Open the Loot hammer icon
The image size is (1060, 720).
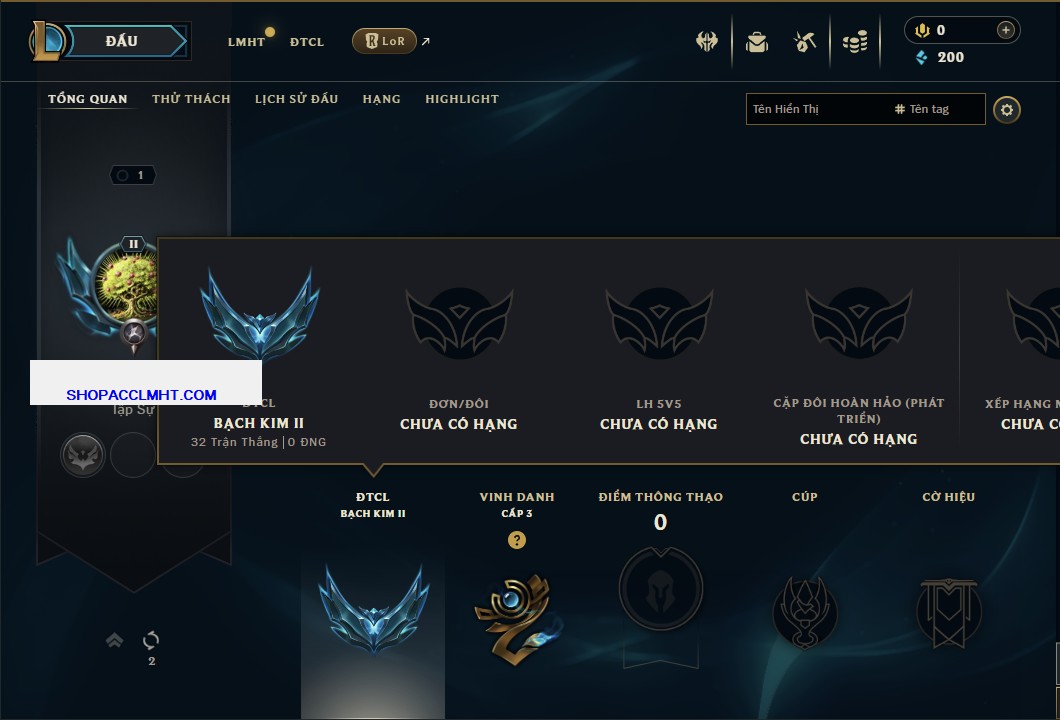click(x=804, y=42)
